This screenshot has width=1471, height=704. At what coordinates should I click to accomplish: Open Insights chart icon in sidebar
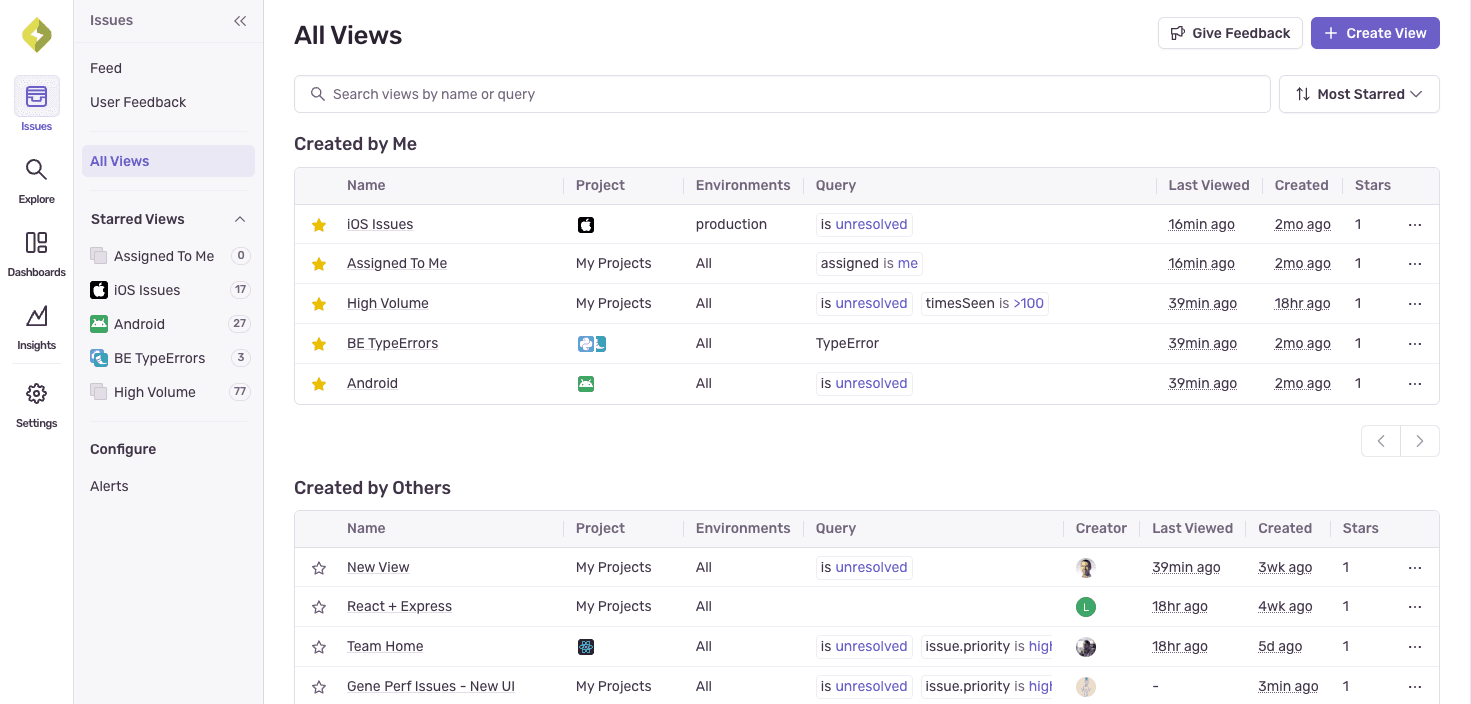coord(36,317)
